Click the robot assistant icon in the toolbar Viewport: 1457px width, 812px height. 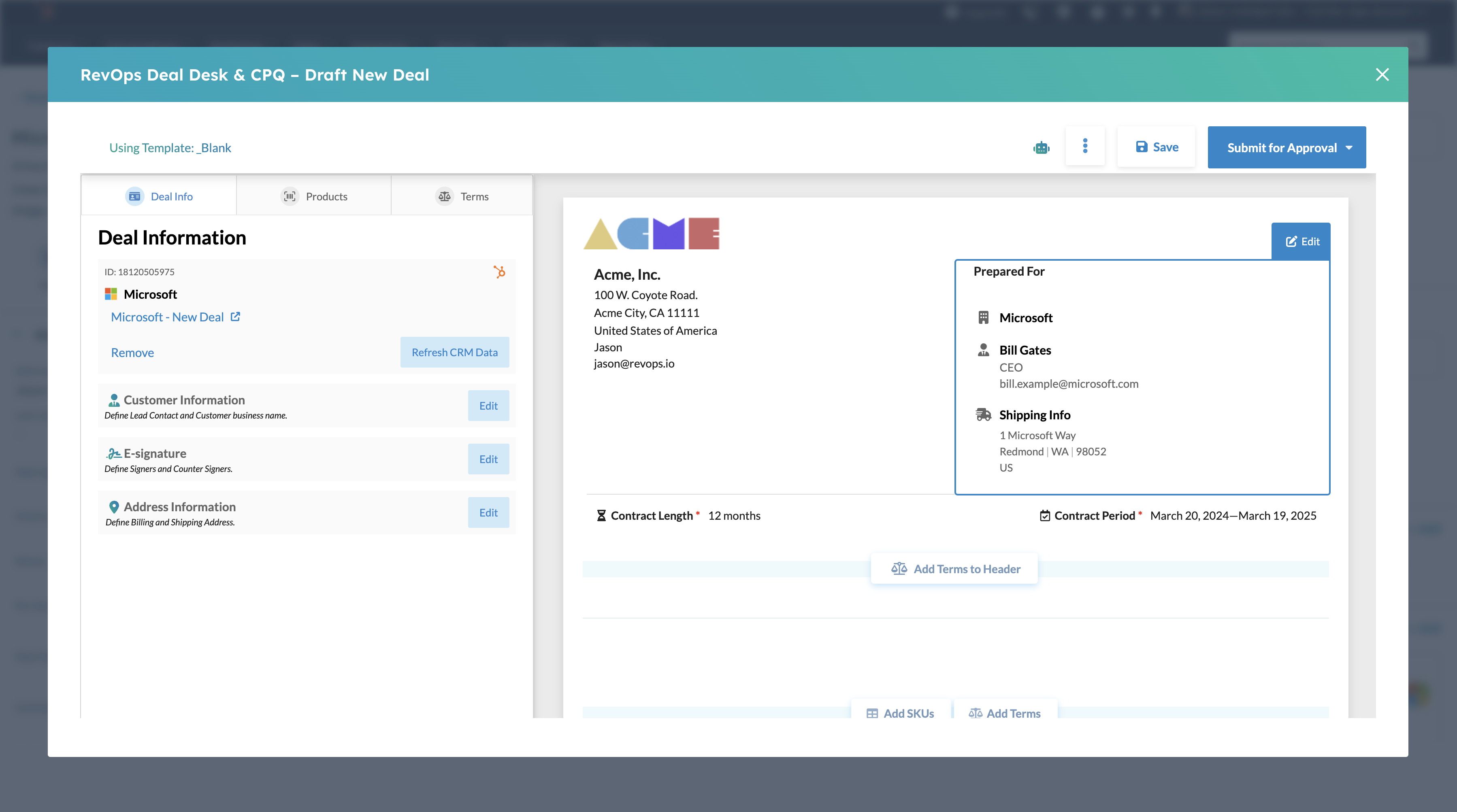(1041, 147)
